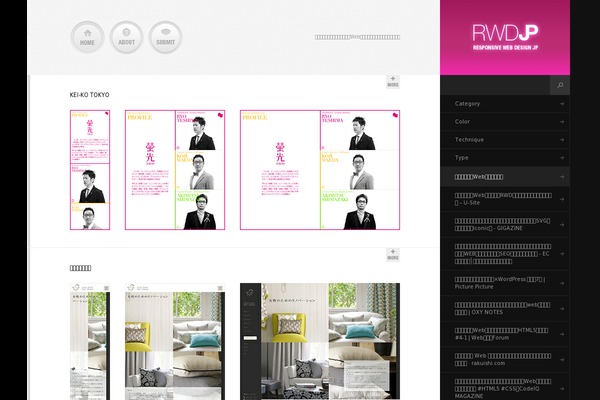
Task: Expand the Technique menu item
Action: pyautogui.click(x=505, y=140)
